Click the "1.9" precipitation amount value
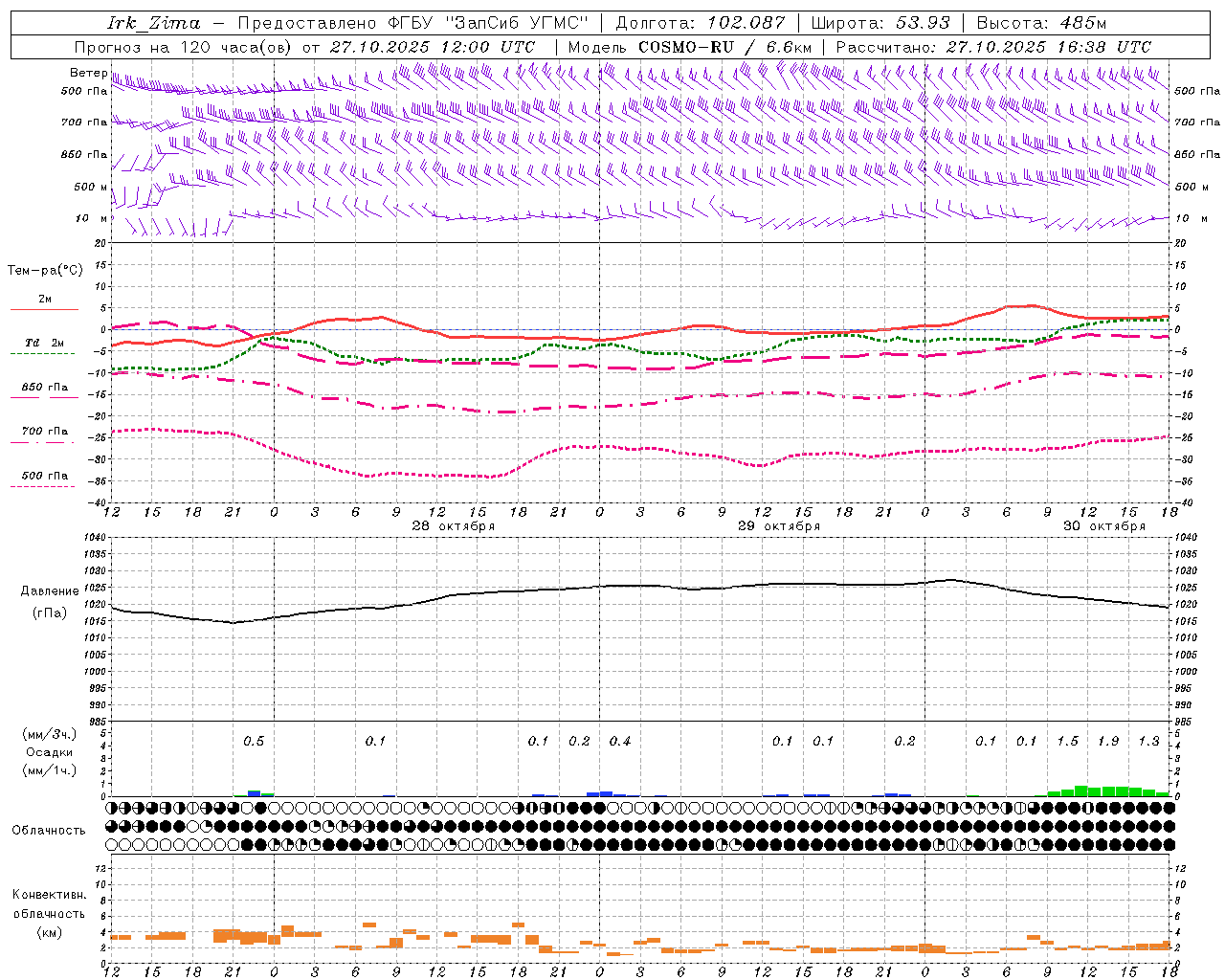This screenshot has height=980, width=1225. coord(1108,741)
